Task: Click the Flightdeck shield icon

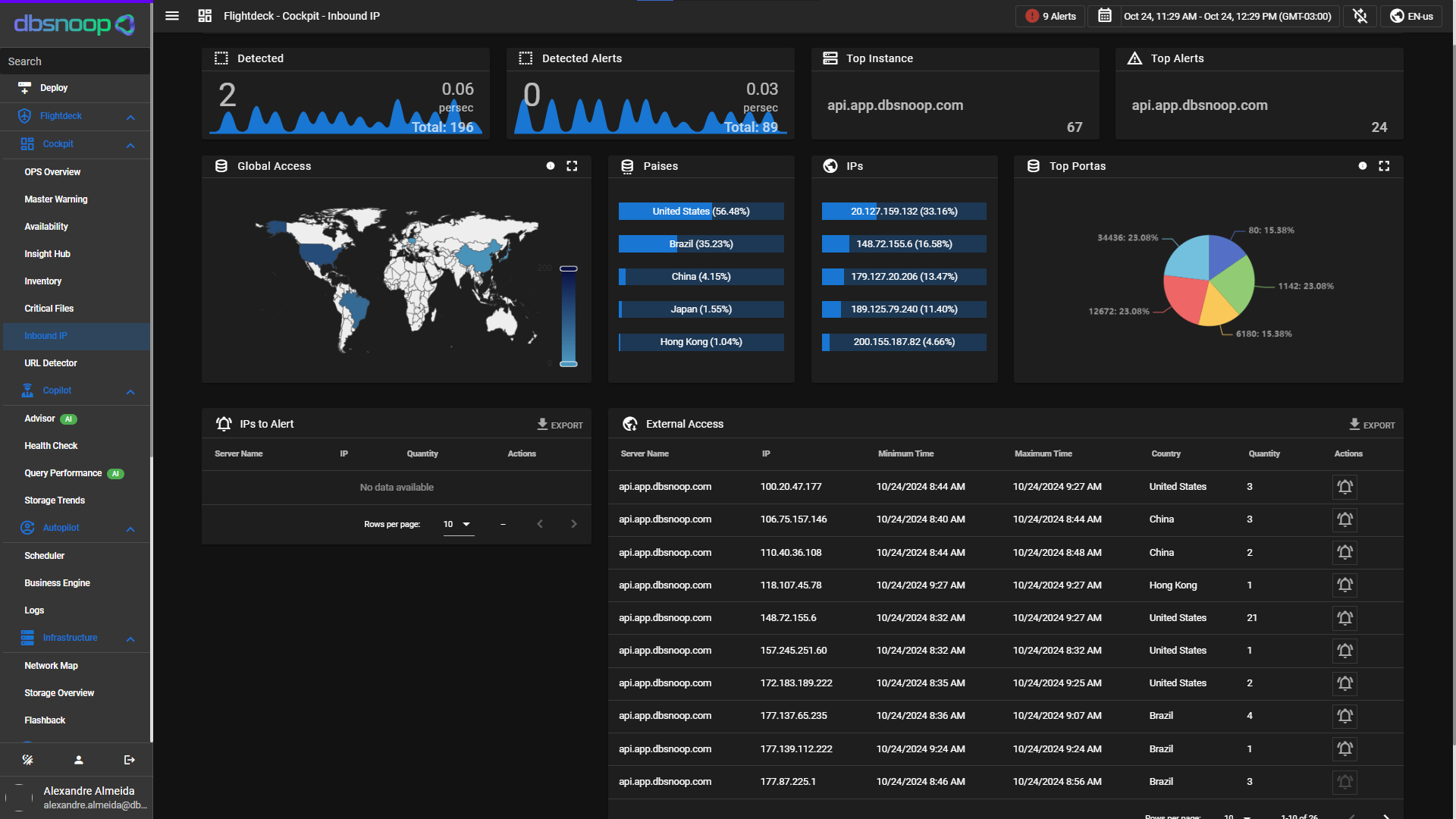Action: coord(24,116)
